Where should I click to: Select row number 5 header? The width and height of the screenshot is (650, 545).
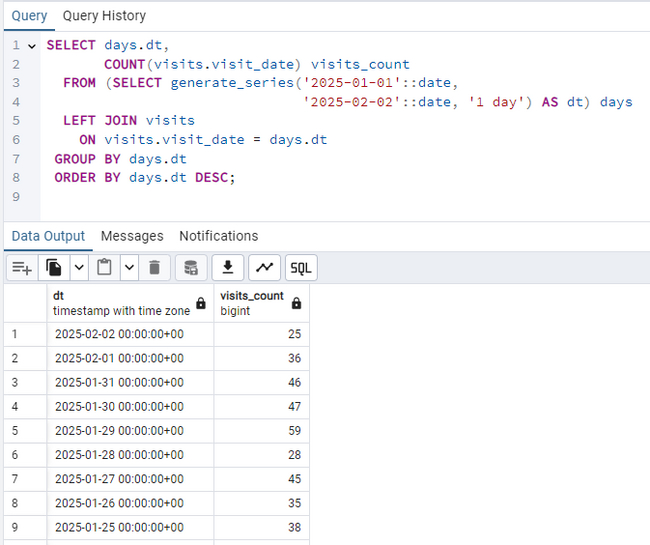25,431
